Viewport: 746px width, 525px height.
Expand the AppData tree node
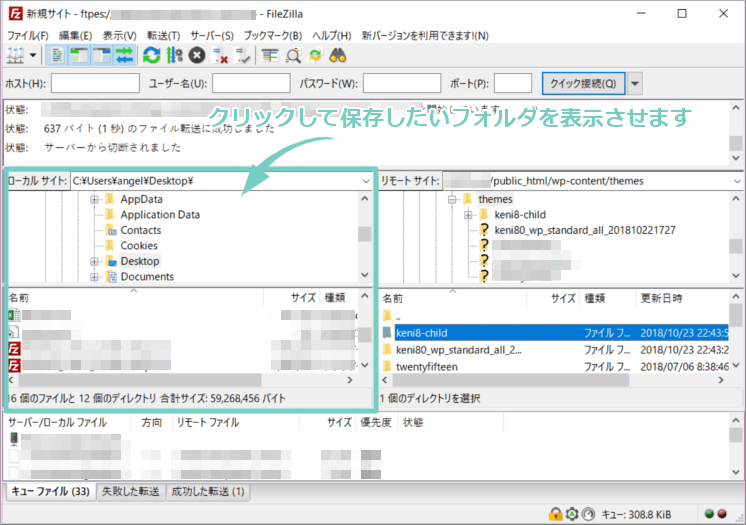(94, 199)
